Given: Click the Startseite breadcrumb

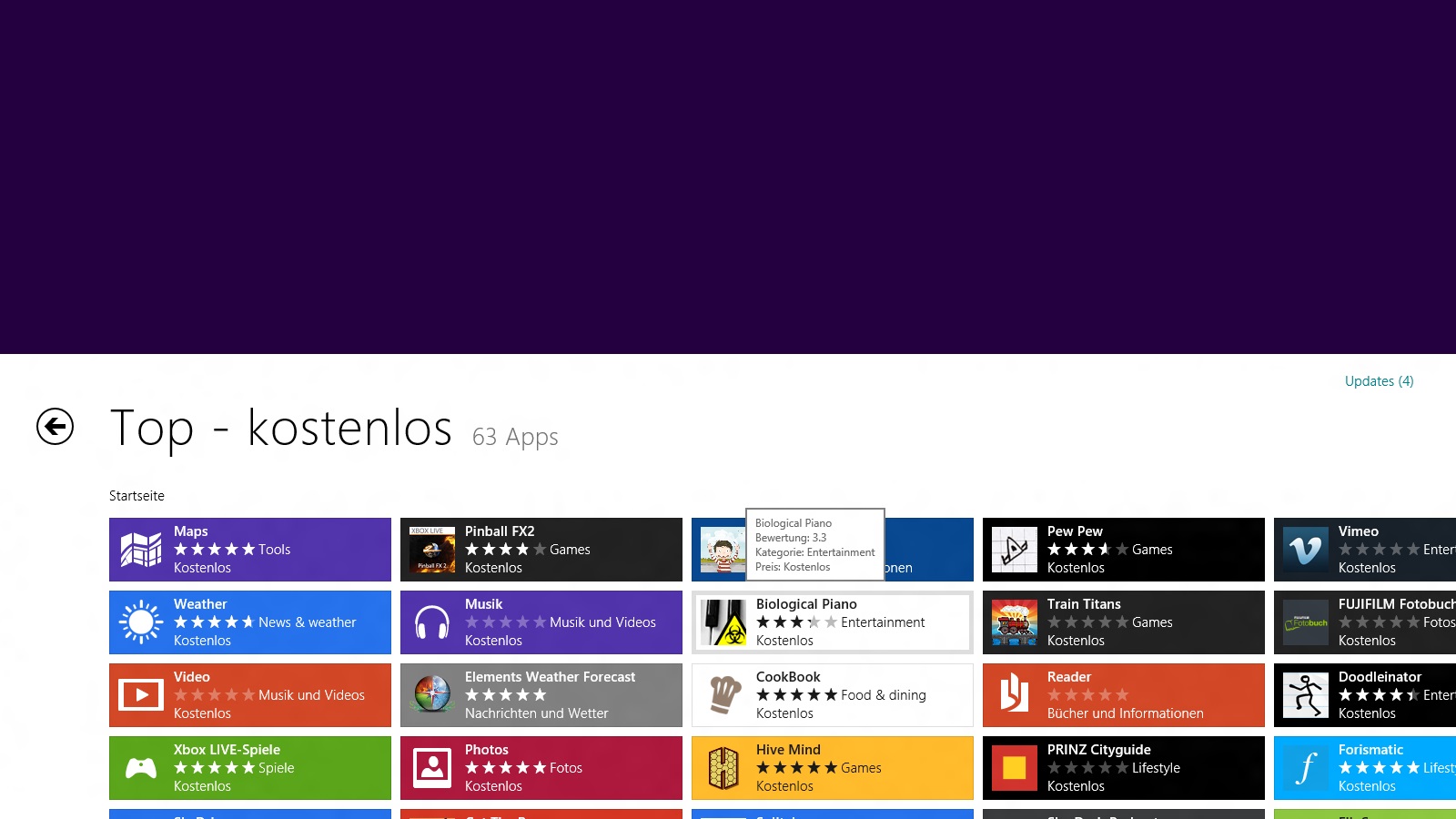Looking at the screenshot, I should click(x=136, y=496).
